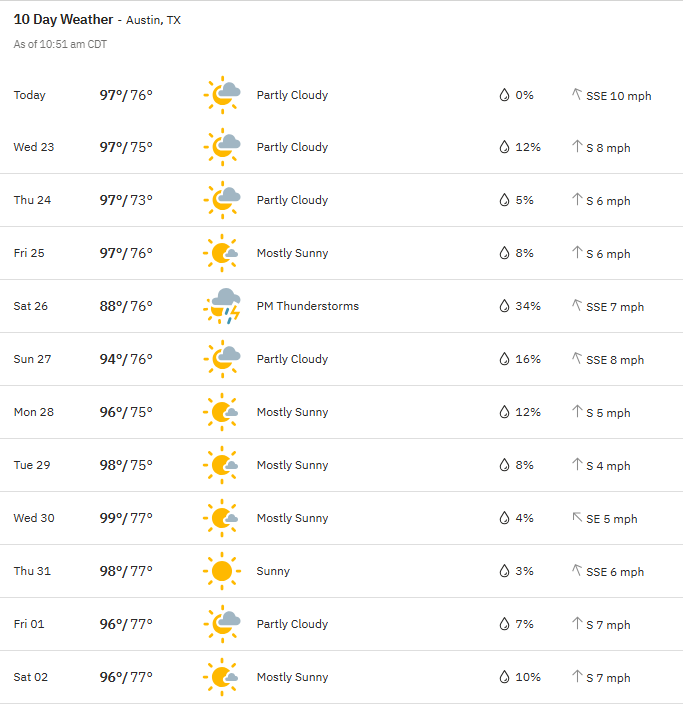Click the wind arrow beside SSE 10 mph

tap(577, 94)
